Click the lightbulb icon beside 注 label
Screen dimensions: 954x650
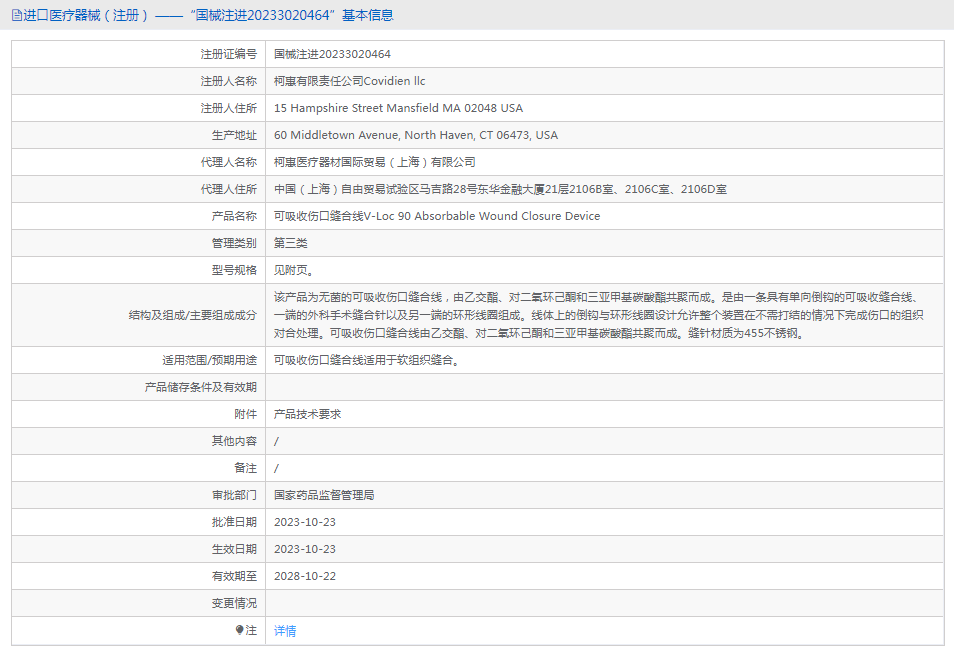click(x=239, y=630)
